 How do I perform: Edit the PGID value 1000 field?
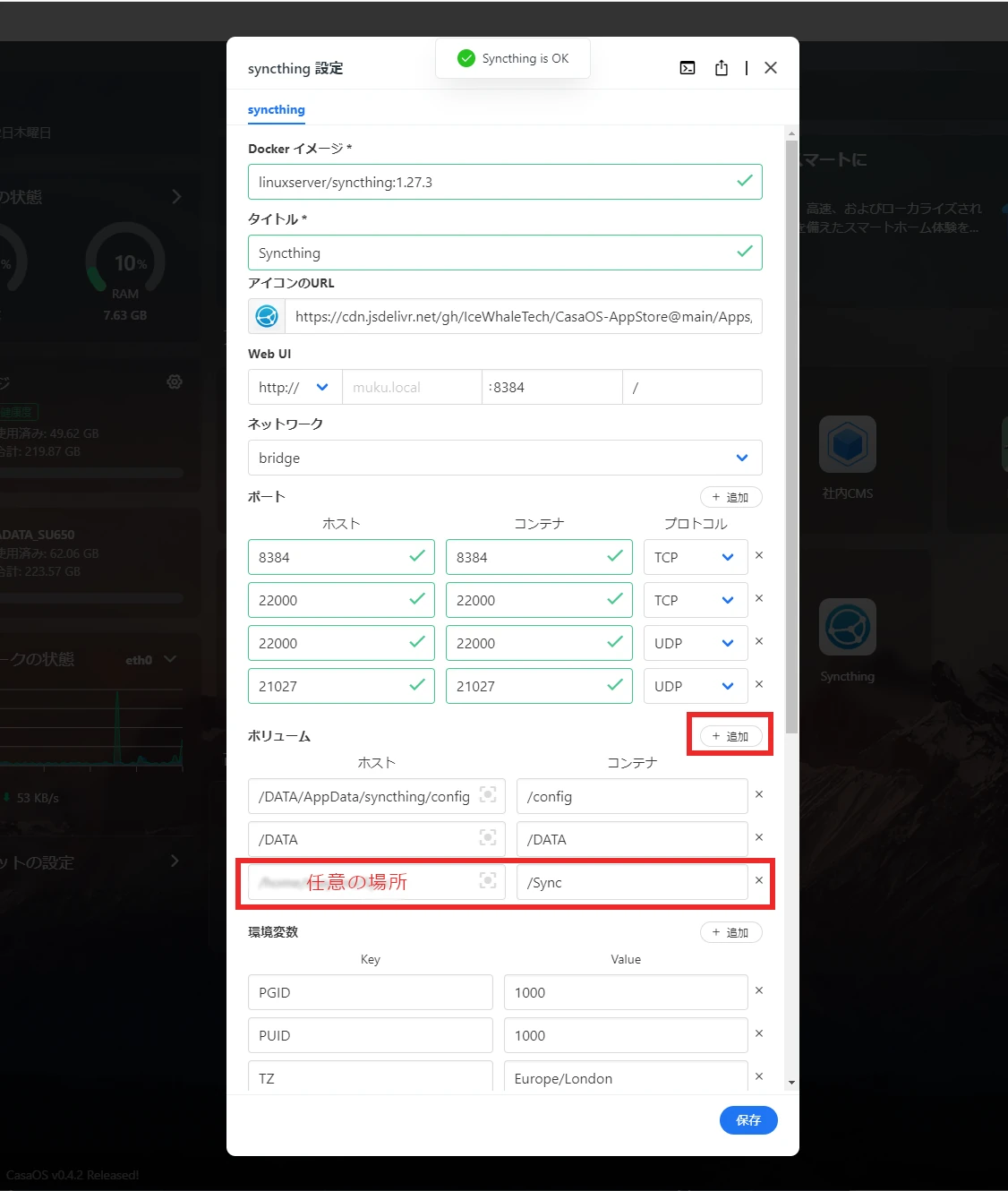(626, 992)
